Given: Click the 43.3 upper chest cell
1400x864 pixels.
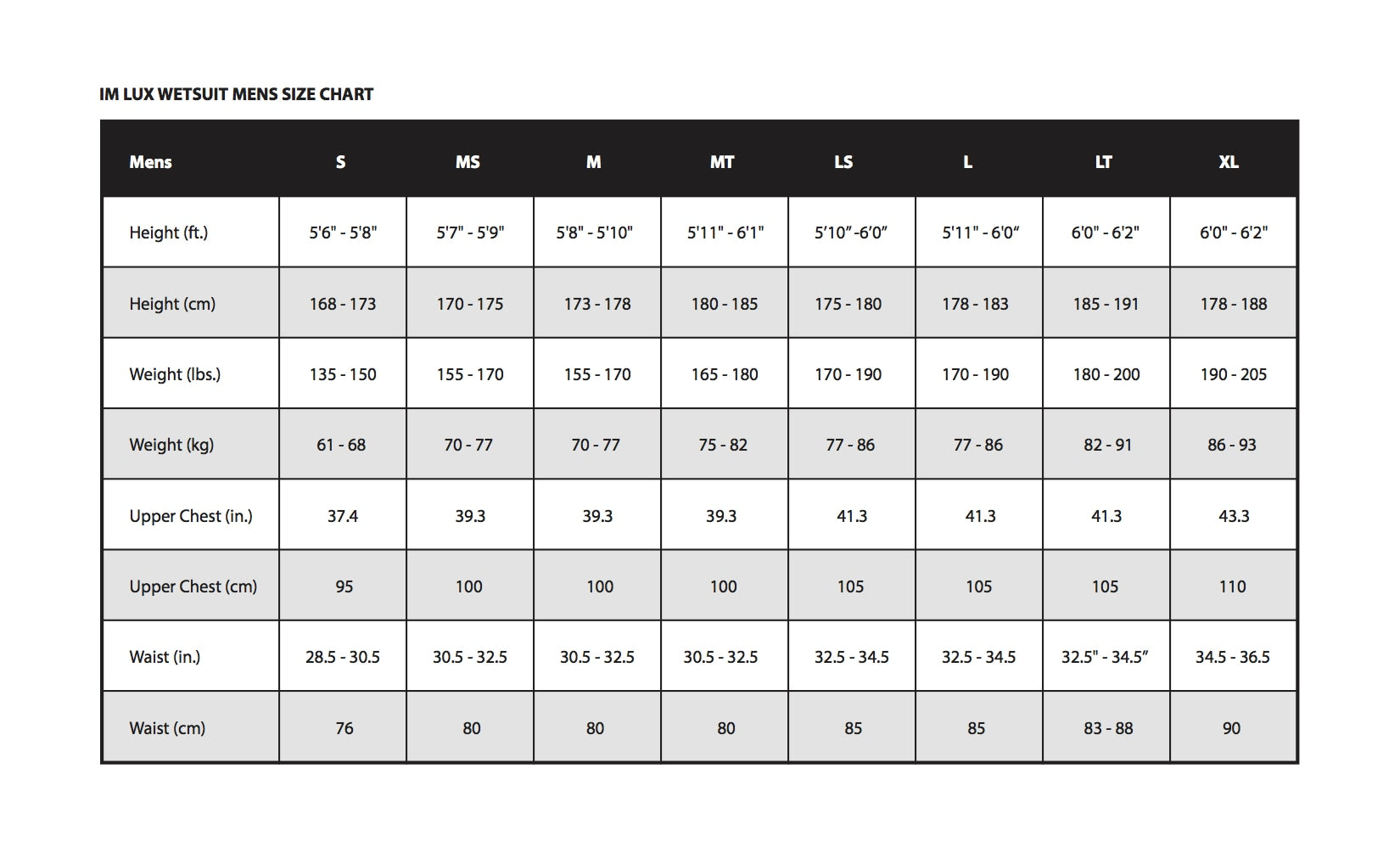Looking at the screenshot, I should click(x=1234, y=516).
